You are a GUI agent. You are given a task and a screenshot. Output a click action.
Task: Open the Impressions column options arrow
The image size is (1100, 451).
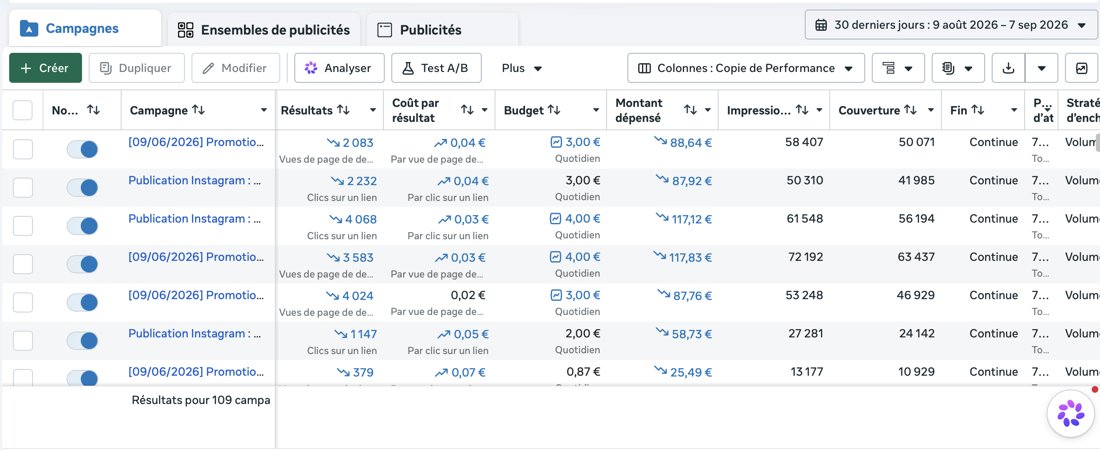coord(819,110)
